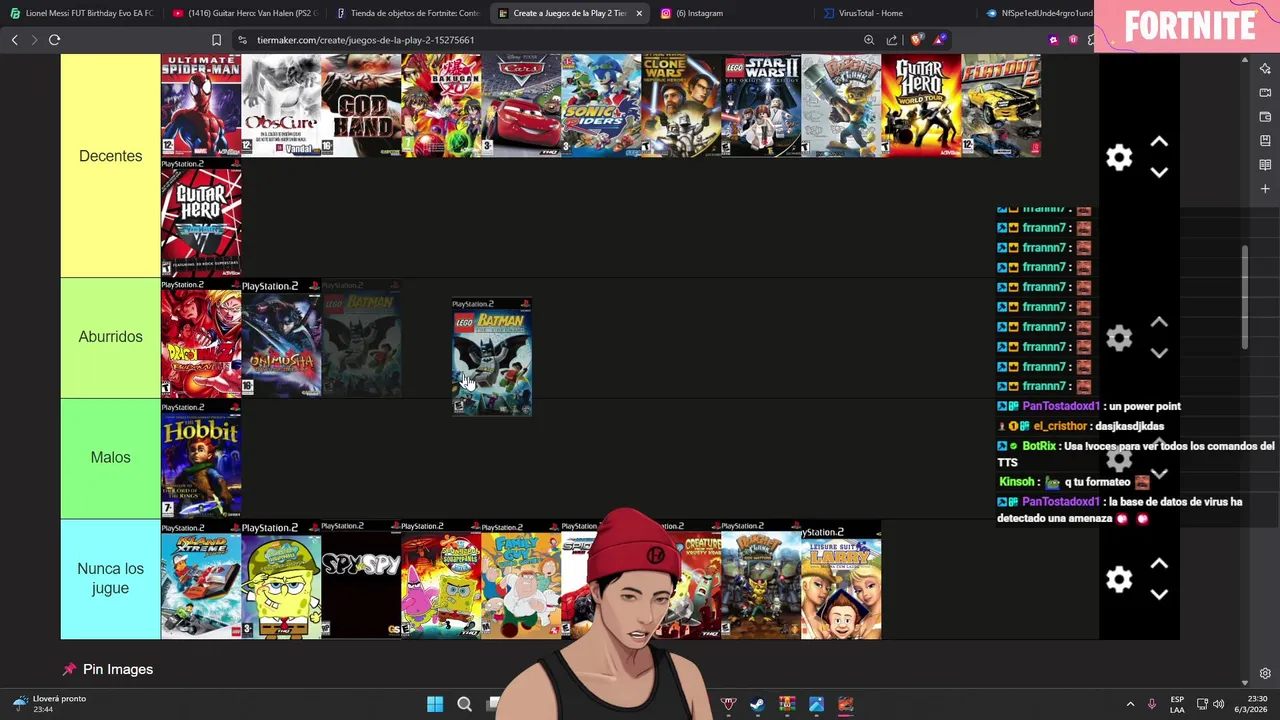1280x720 pixels.
Task: Open the zoom magnifier in address bar
Action: click(869, 40)
